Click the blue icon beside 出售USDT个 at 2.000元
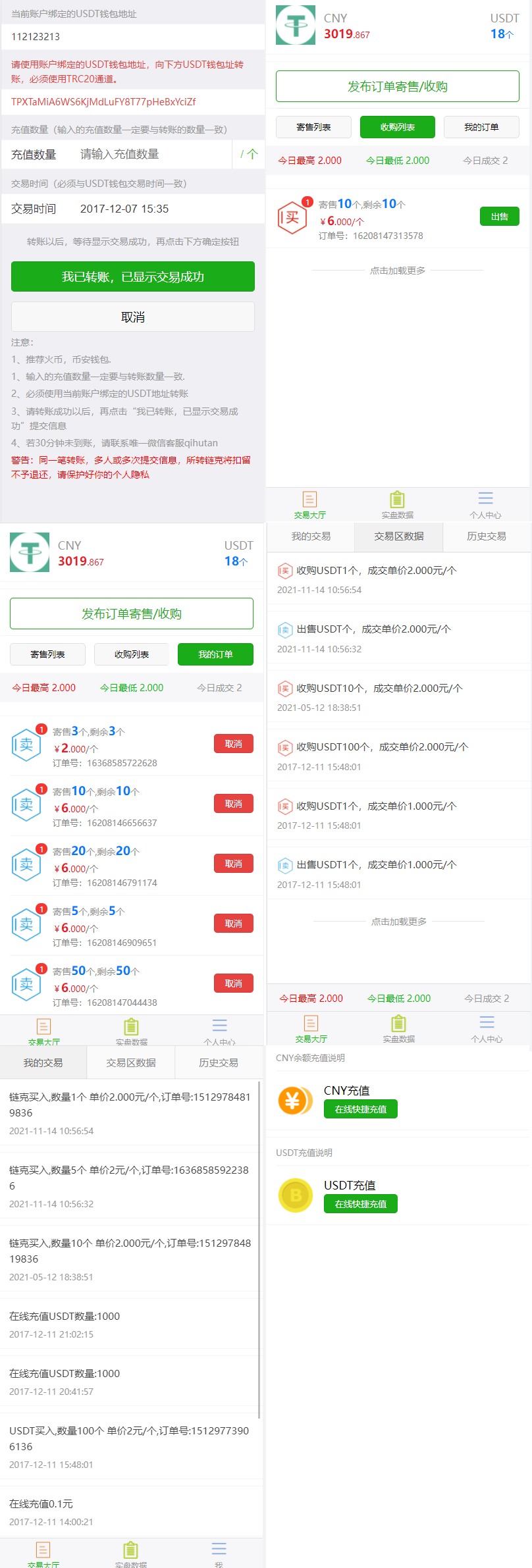 pyautogui.click(x=284, y=630)
